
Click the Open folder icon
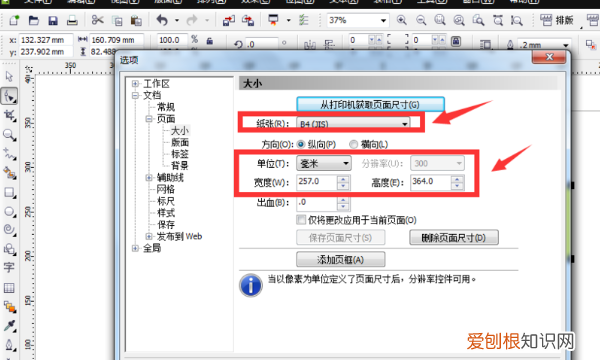pyautogui.click(x=34, y=20)
